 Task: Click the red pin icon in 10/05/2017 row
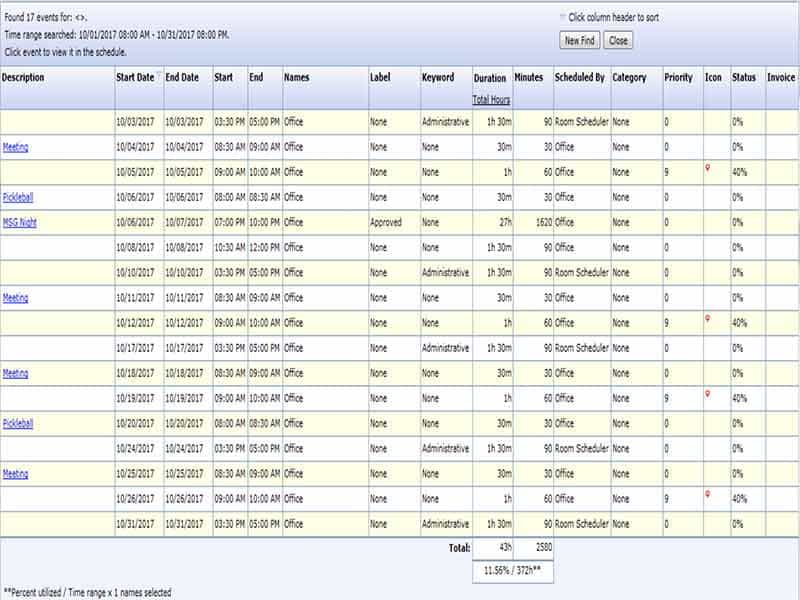pyautogui.click(x=708, y=168)
